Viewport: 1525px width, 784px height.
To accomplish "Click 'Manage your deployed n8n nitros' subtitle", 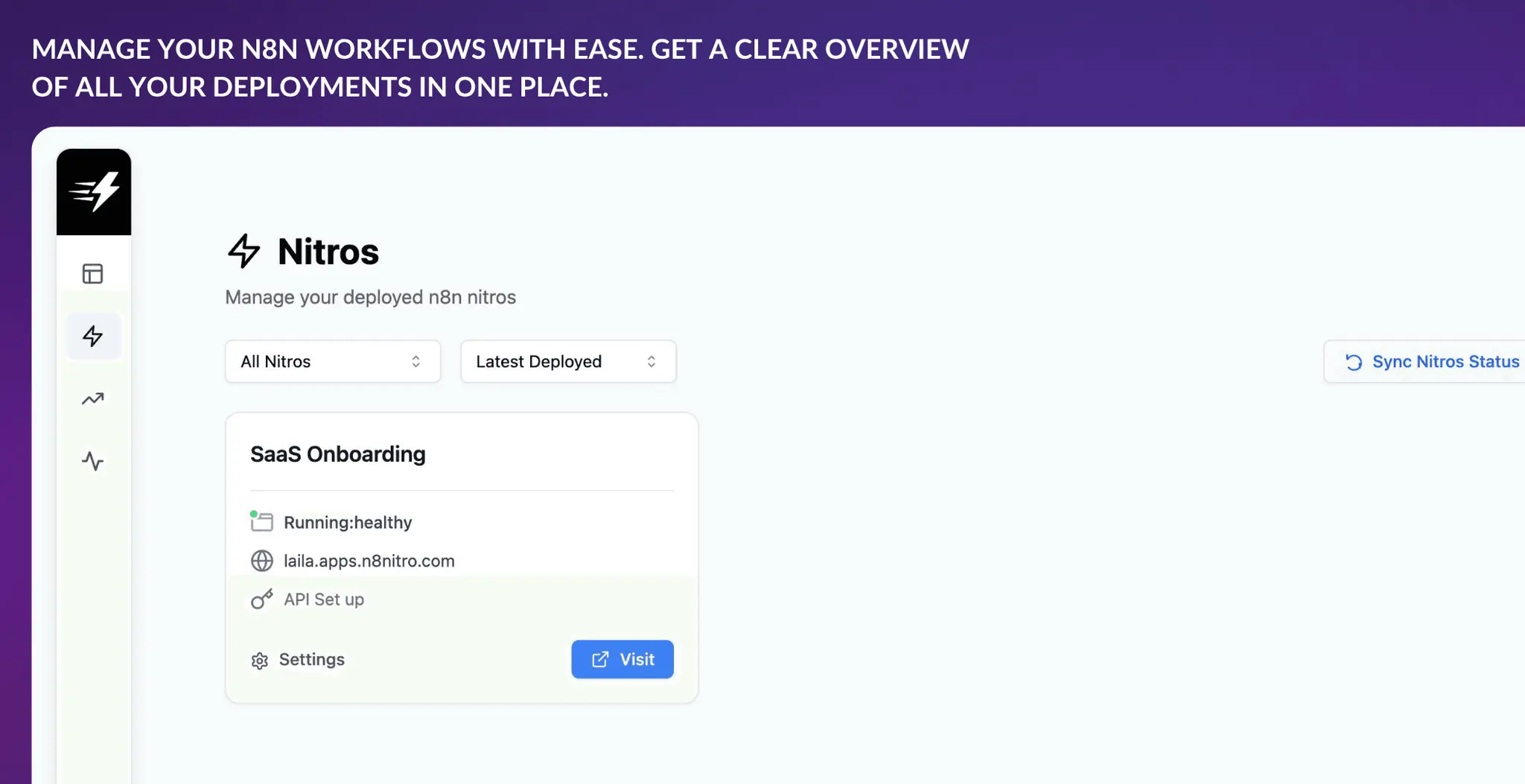I will point(371,297).
